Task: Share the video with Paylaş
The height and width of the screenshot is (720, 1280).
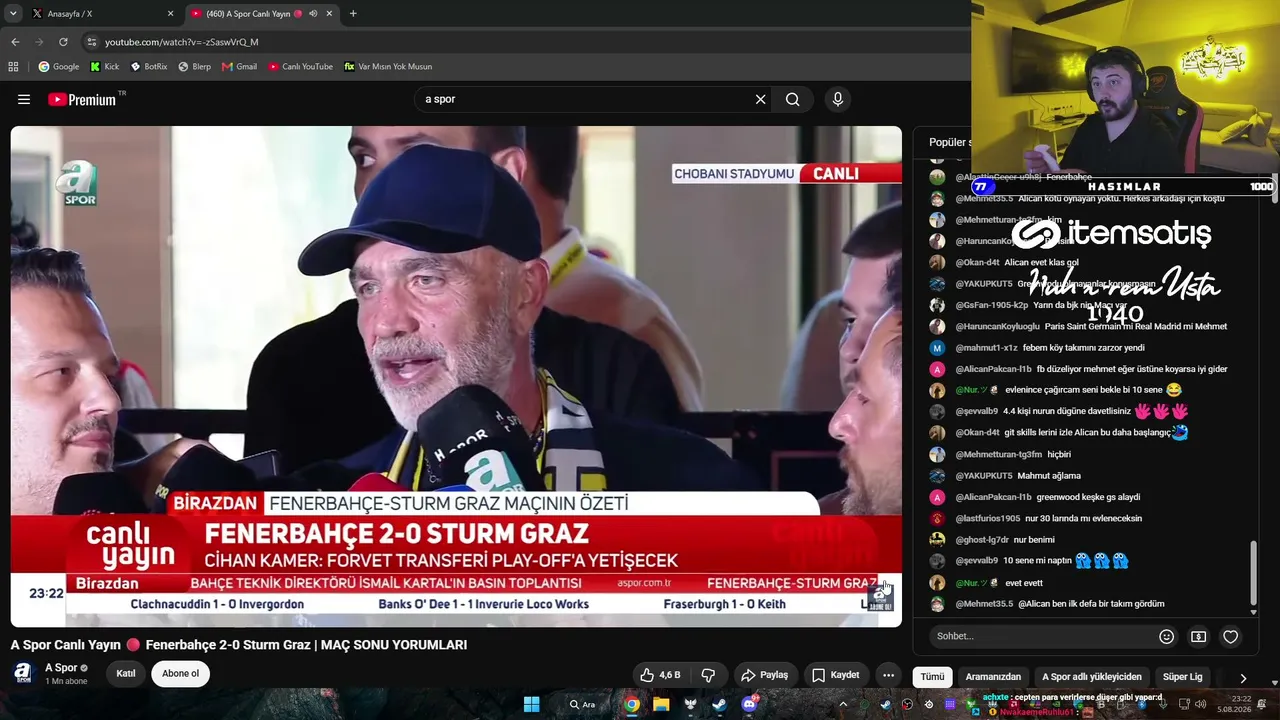Action: point(764,675)
